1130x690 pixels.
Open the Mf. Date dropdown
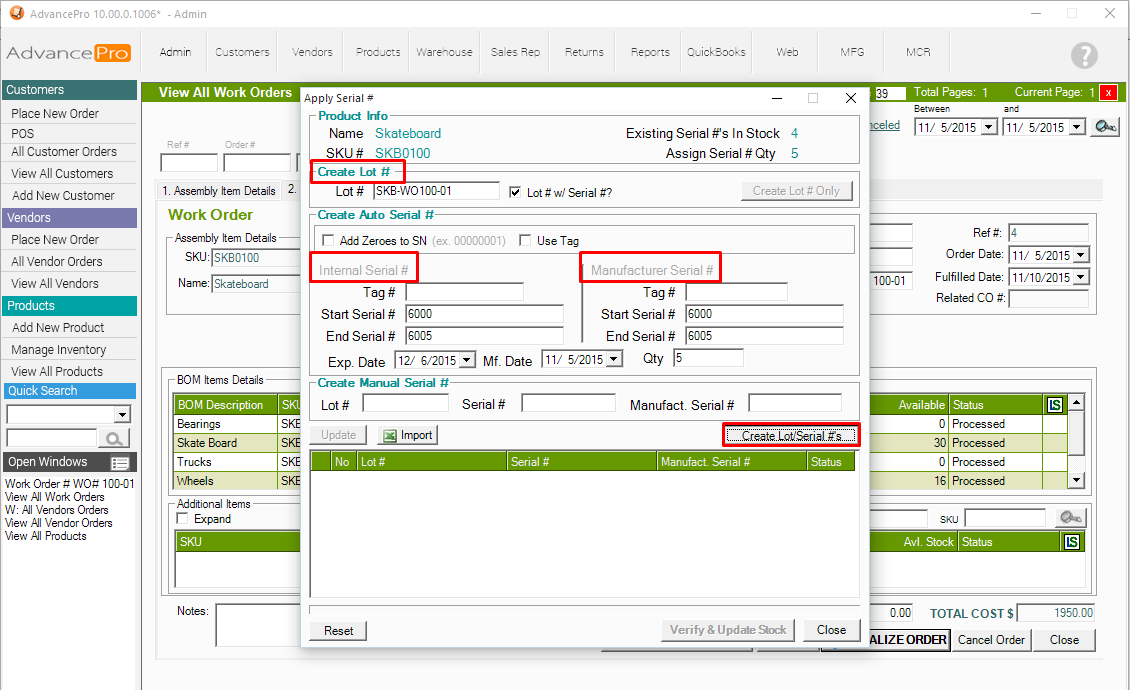[x=613, y=360]
